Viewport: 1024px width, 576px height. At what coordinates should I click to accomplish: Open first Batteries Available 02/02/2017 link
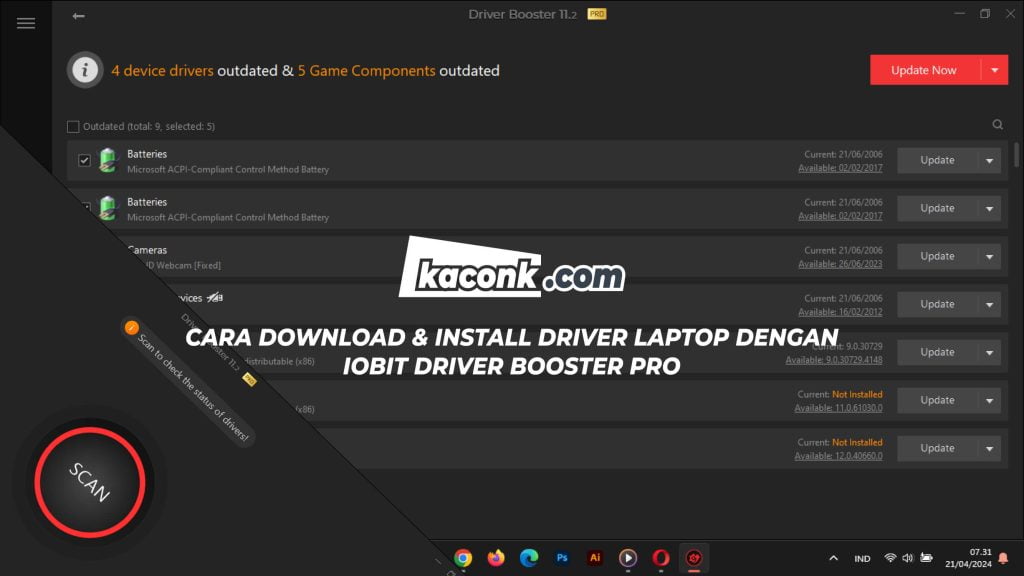840,168
